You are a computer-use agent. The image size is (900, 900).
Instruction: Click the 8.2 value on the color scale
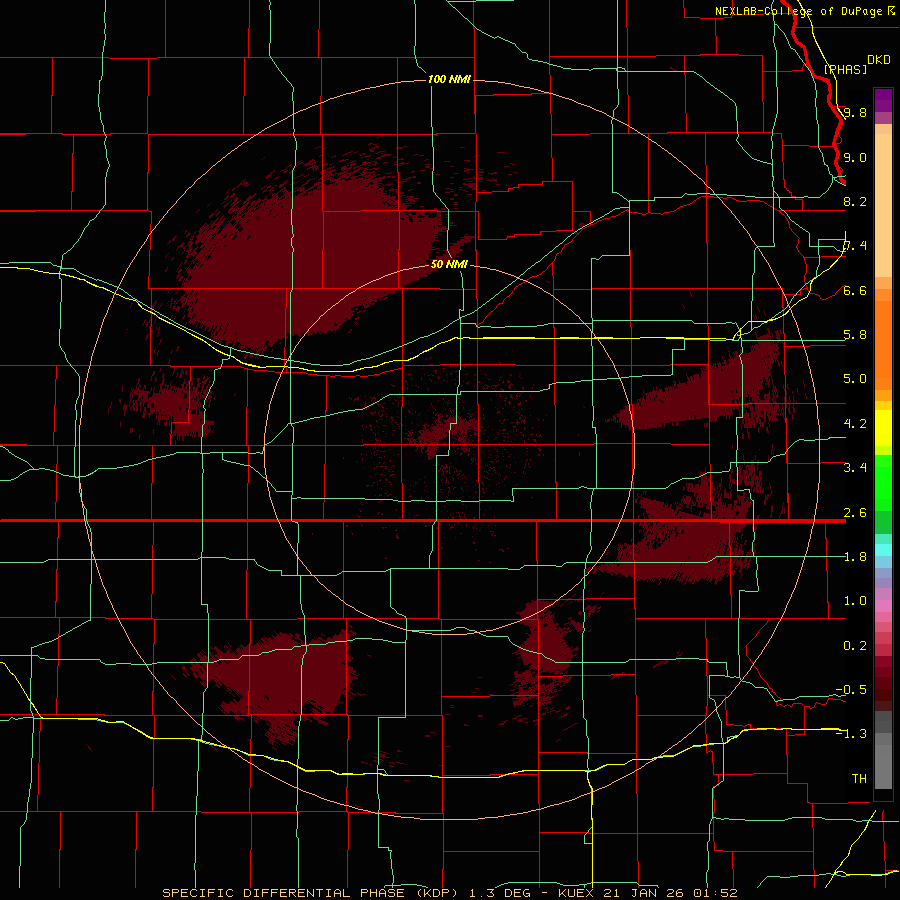855,201
